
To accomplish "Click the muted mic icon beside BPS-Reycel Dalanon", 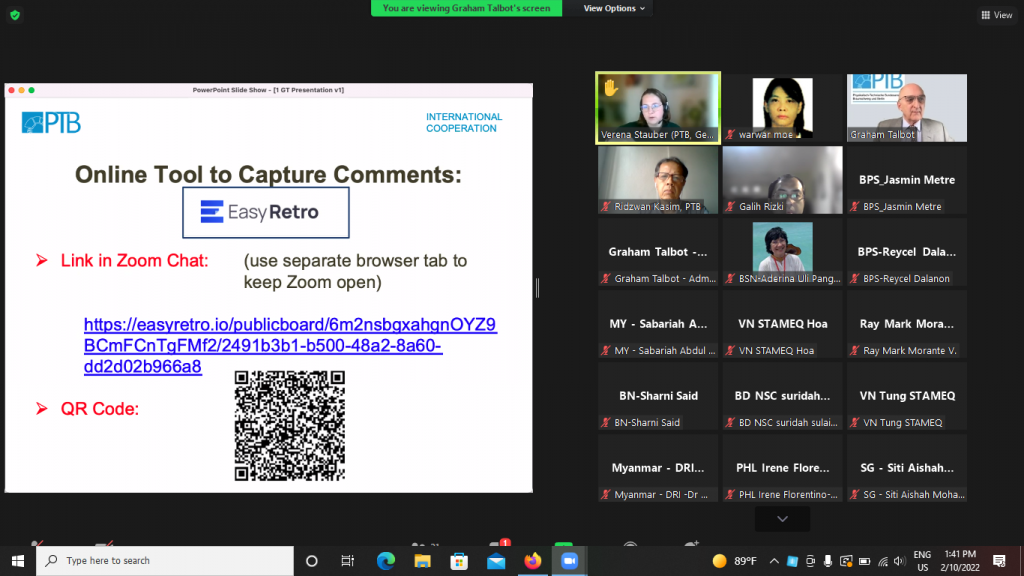I will (855, 278).
